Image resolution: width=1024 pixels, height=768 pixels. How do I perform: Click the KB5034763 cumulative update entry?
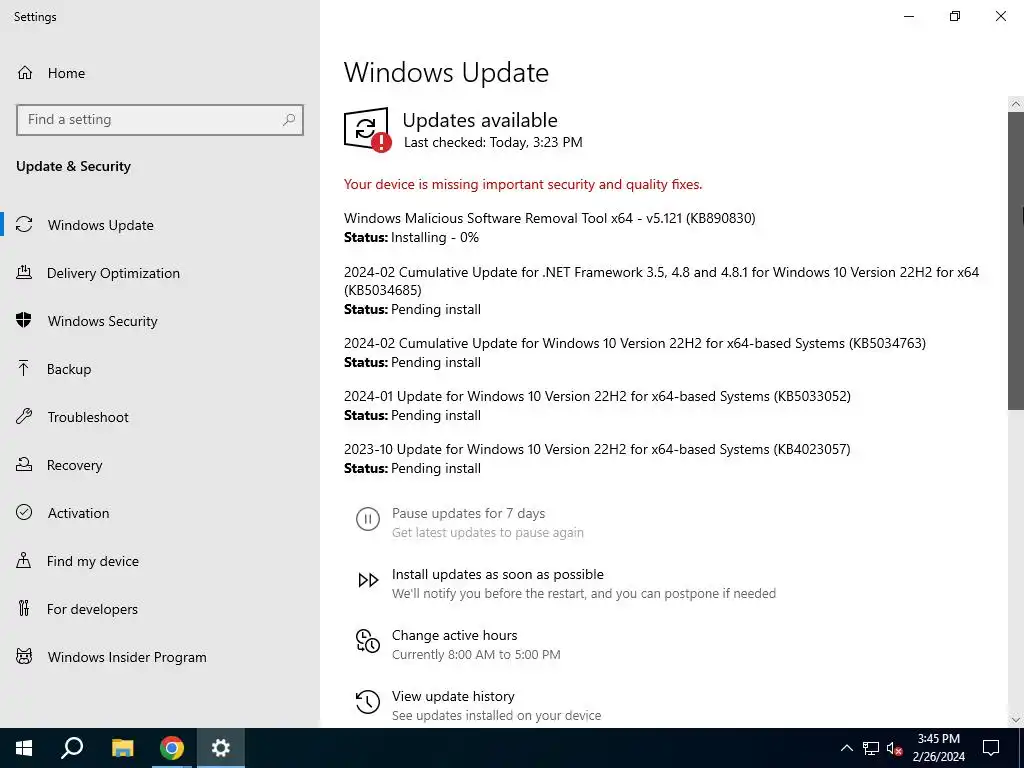[635, 343]
